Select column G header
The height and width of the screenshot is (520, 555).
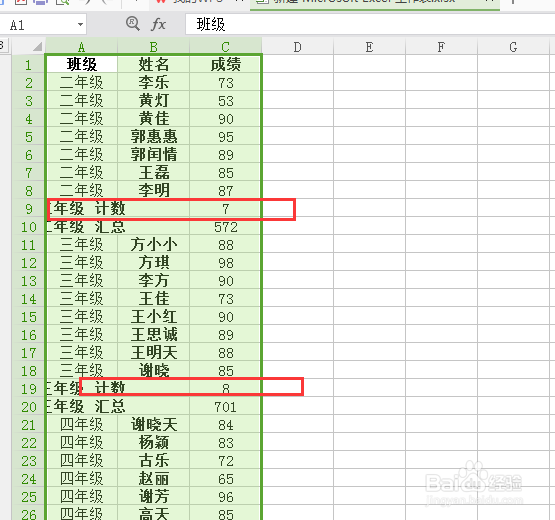tap(513, 46)
